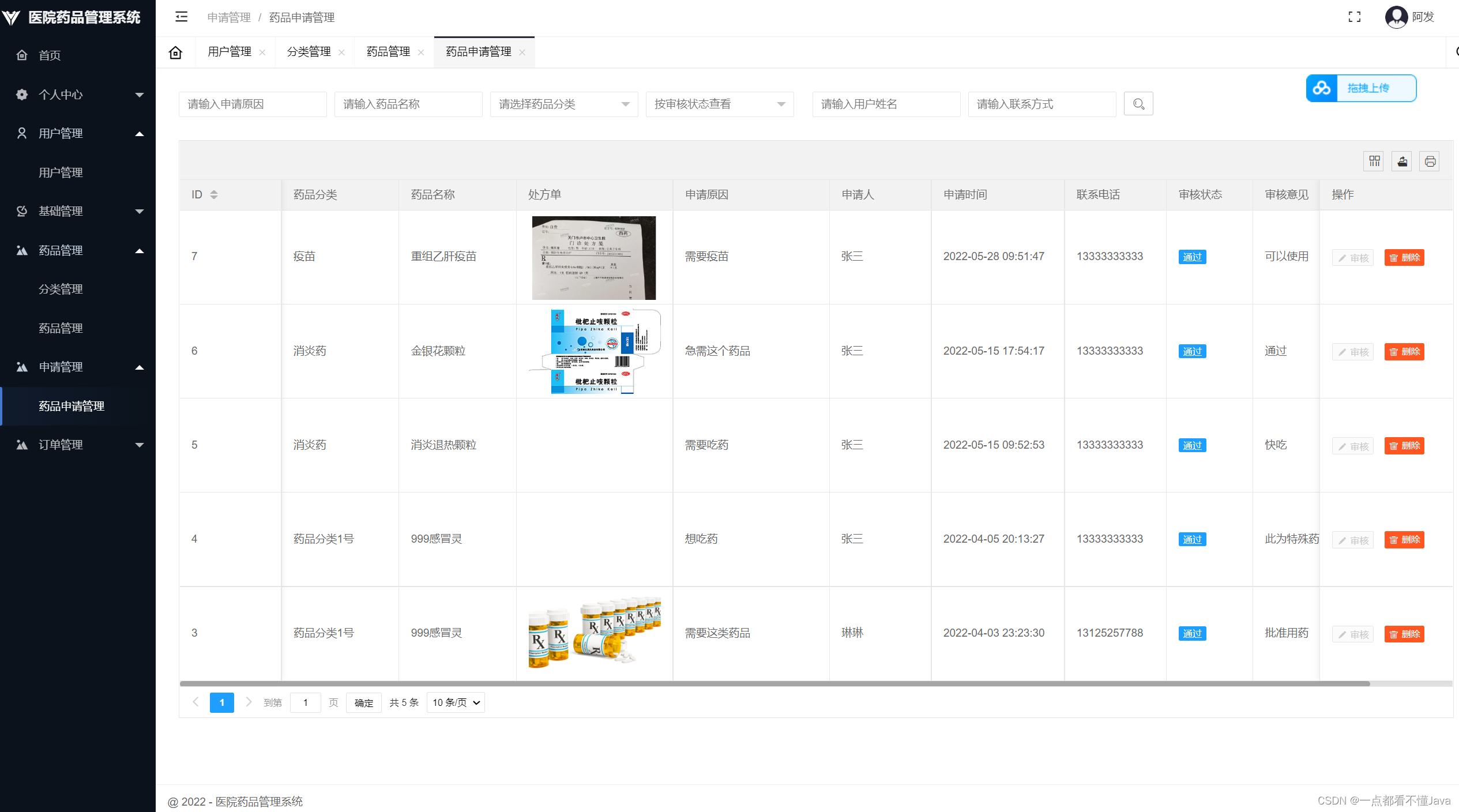
Task: Sort table by ID column arrows
Action: coord(214,194)
